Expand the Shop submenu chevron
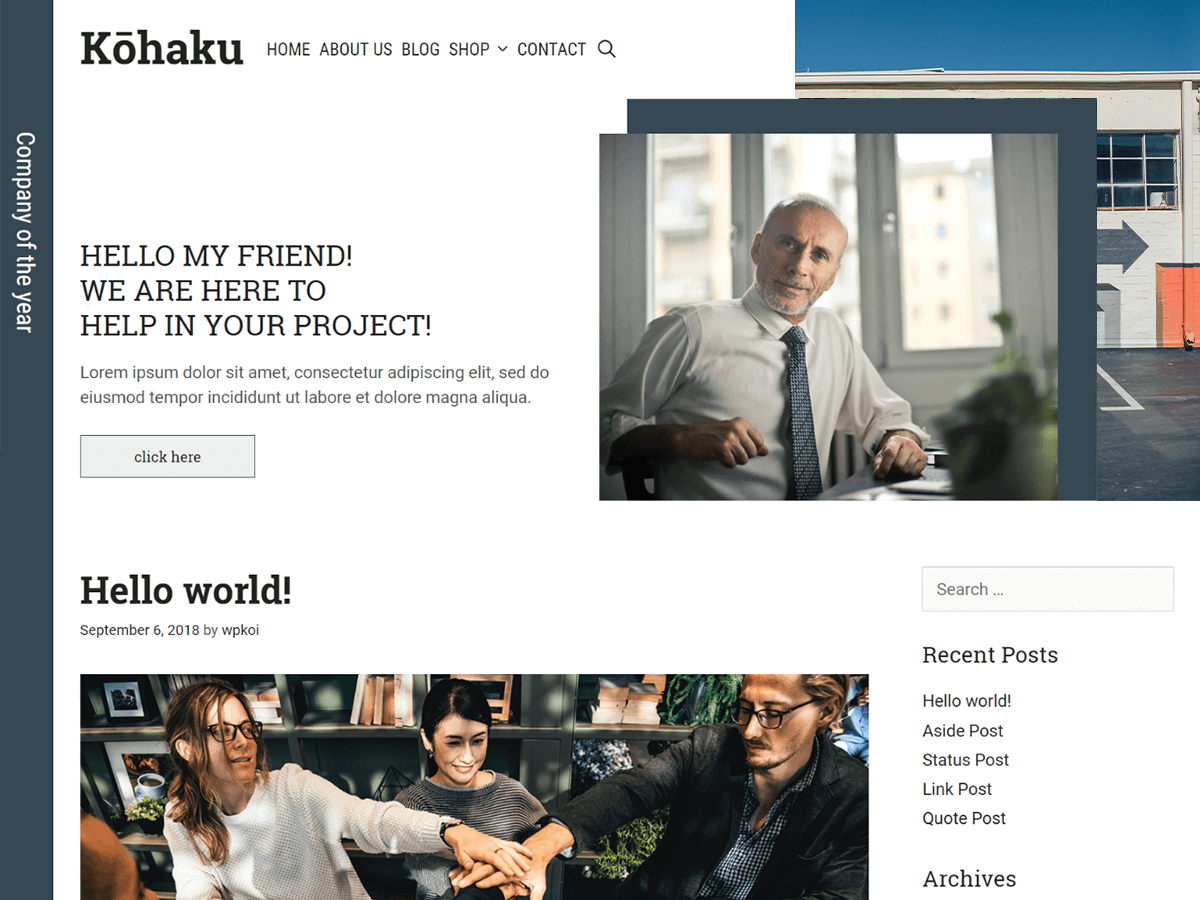This screenshot has width=1200, height=900. [503, 49]
